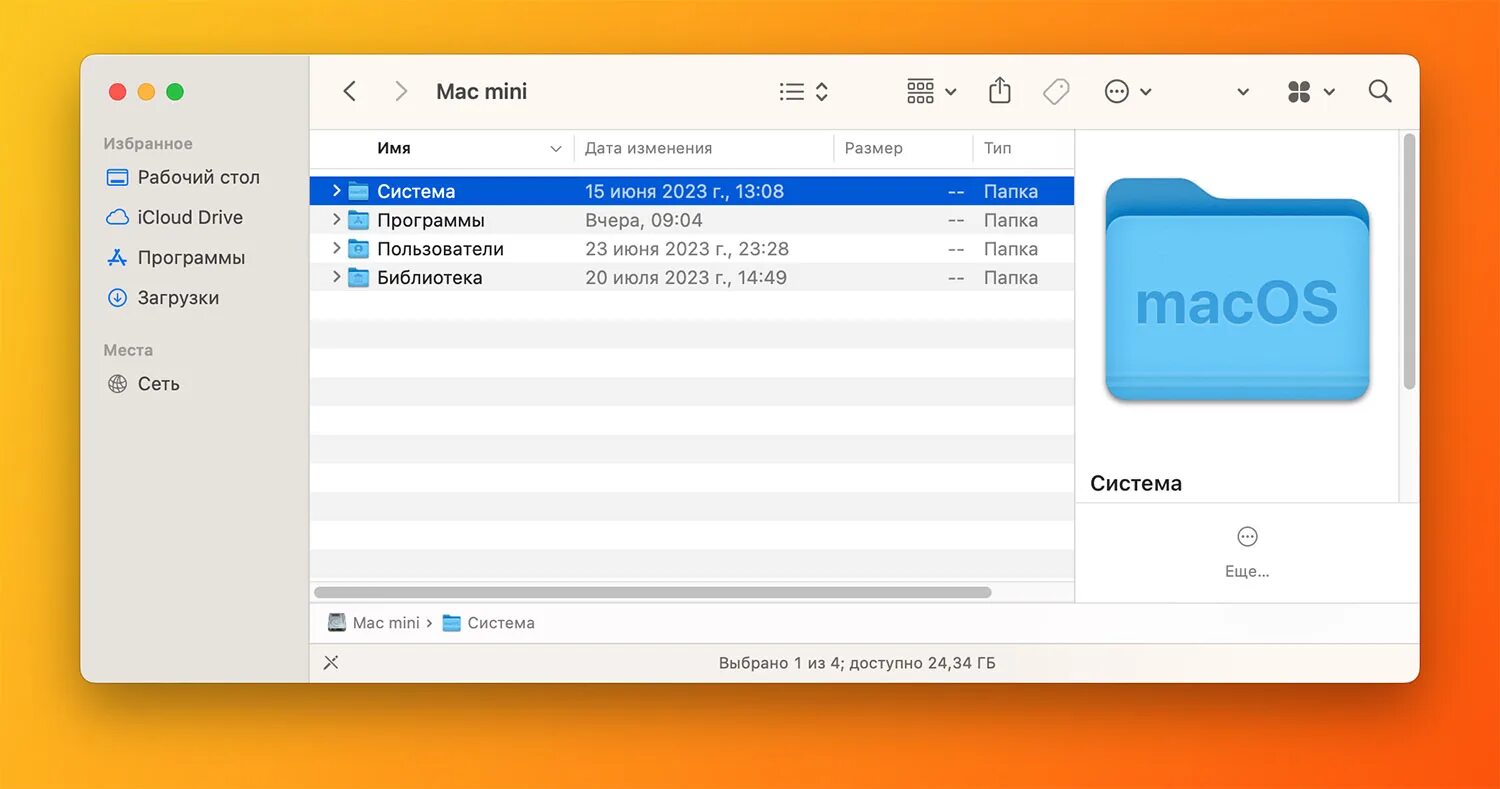Click the Пользователи folder icon in list
1500x789 pixels.
(359, 249)
